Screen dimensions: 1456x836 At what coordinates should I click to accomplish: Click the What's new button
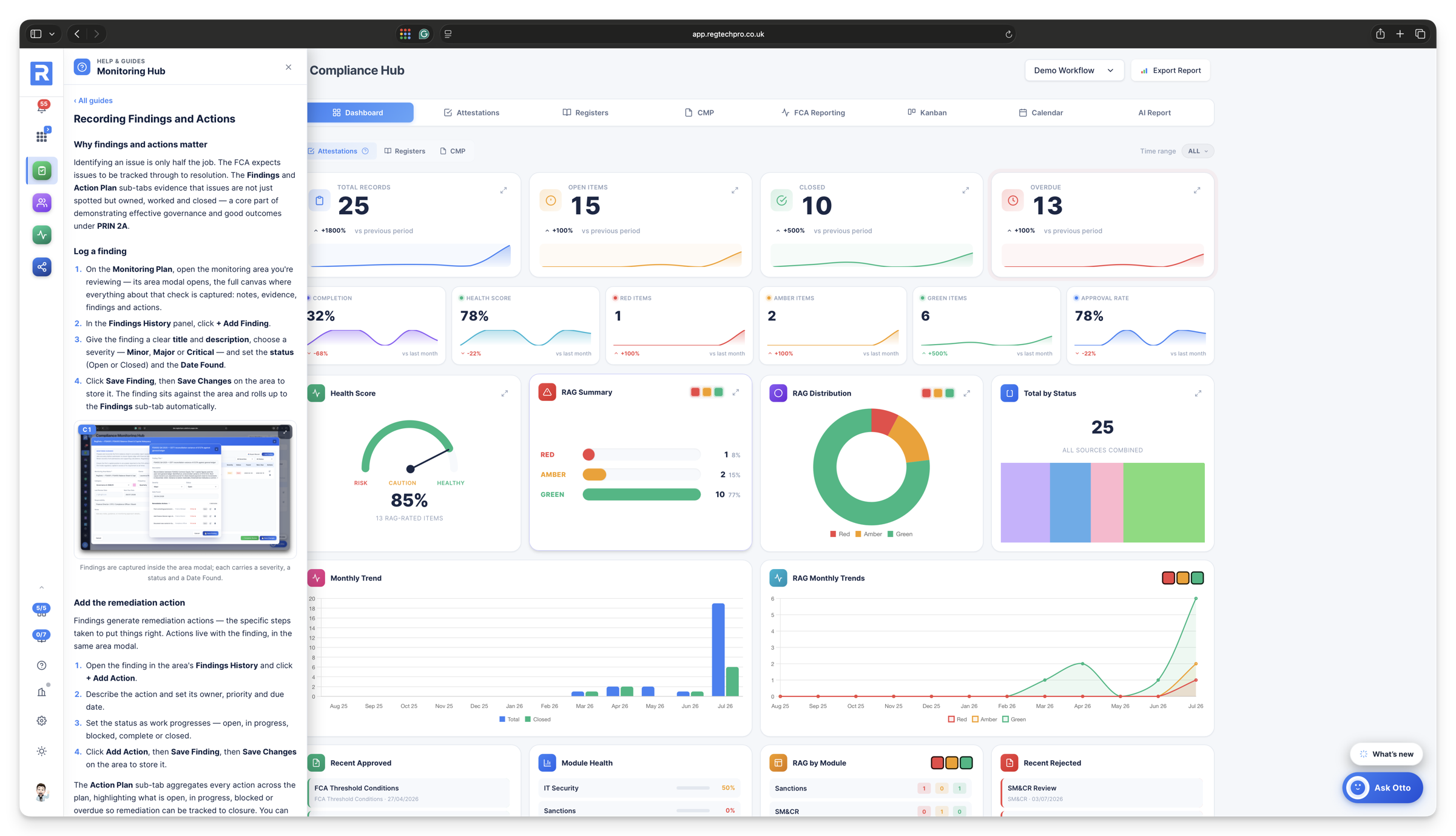[x=1386, y=754]
